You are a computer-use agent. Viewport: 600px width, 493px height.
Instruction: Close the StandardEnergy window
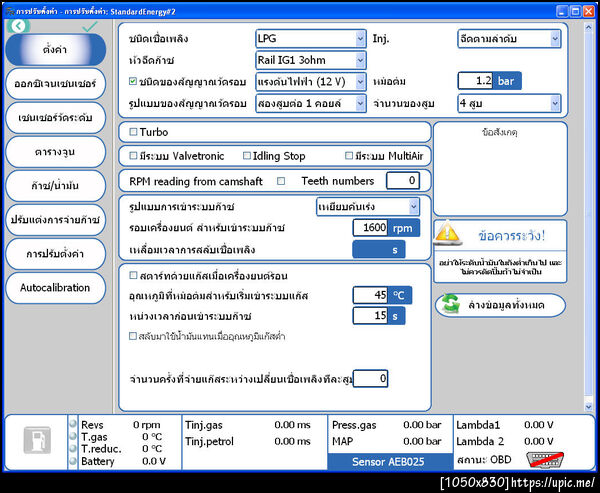589,11
